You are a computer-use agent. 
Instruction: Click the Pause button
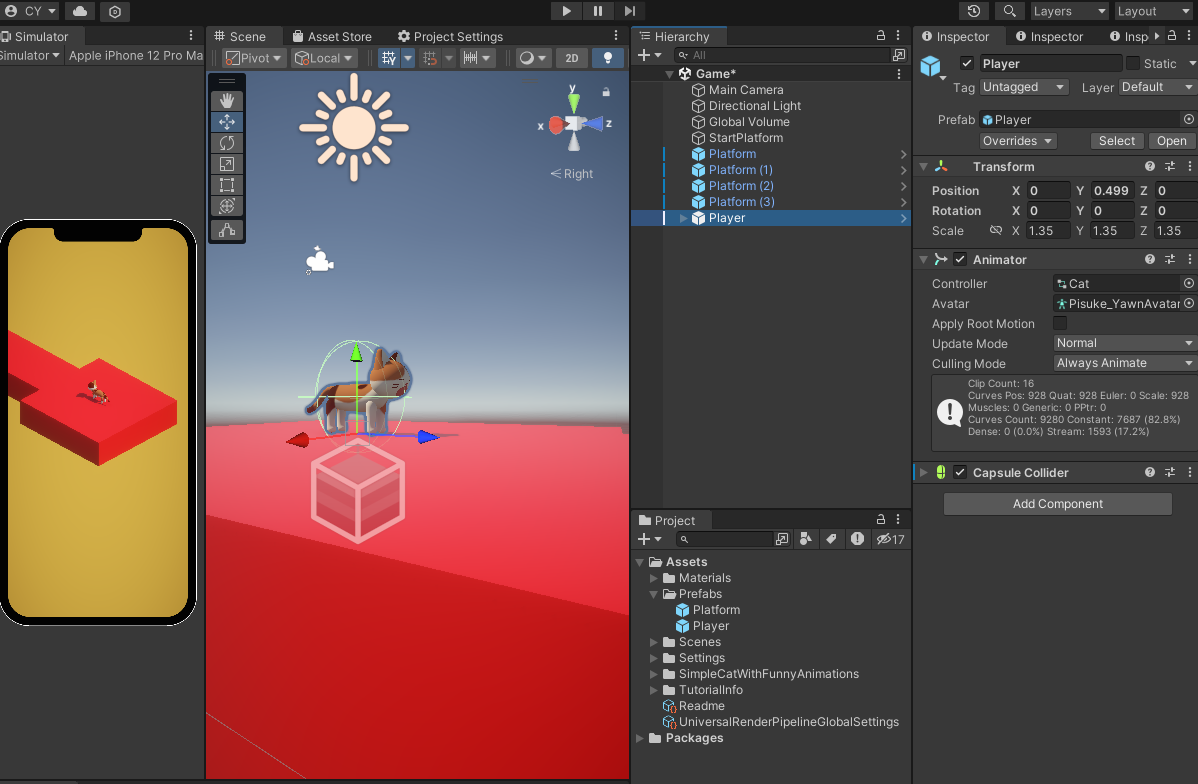[x=597, y=11]
